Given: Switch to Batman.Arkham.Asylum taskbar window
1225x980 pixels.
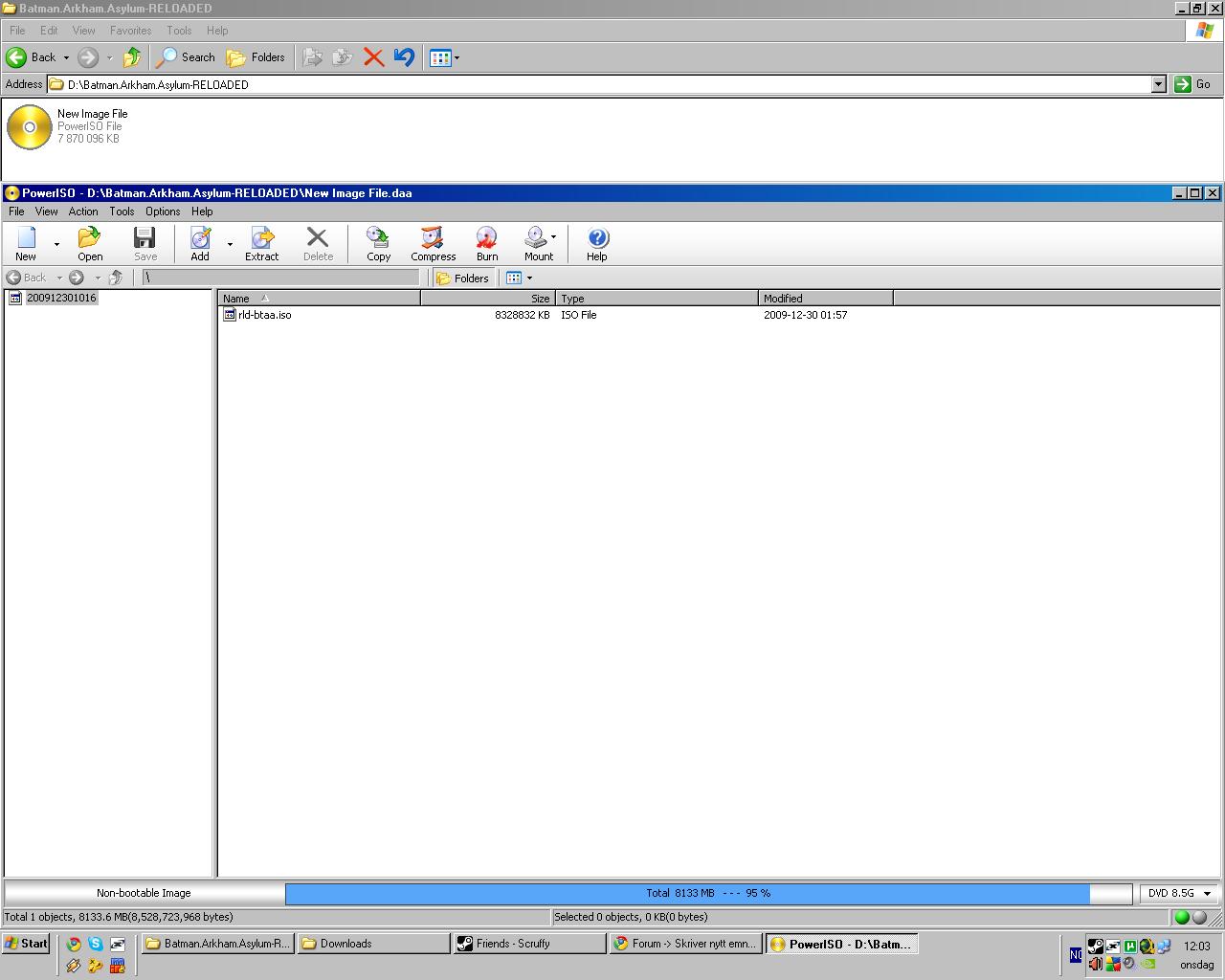Looking at the screenshot, I should tap(217, 944).
